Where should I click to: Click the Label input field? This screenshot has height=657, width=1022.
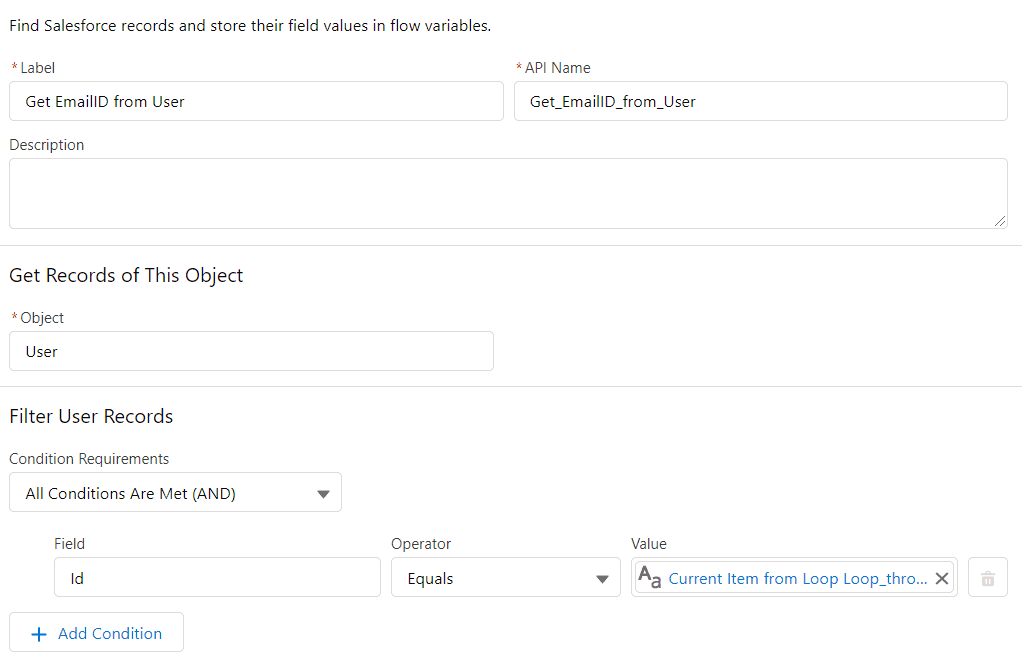(256, 101)
